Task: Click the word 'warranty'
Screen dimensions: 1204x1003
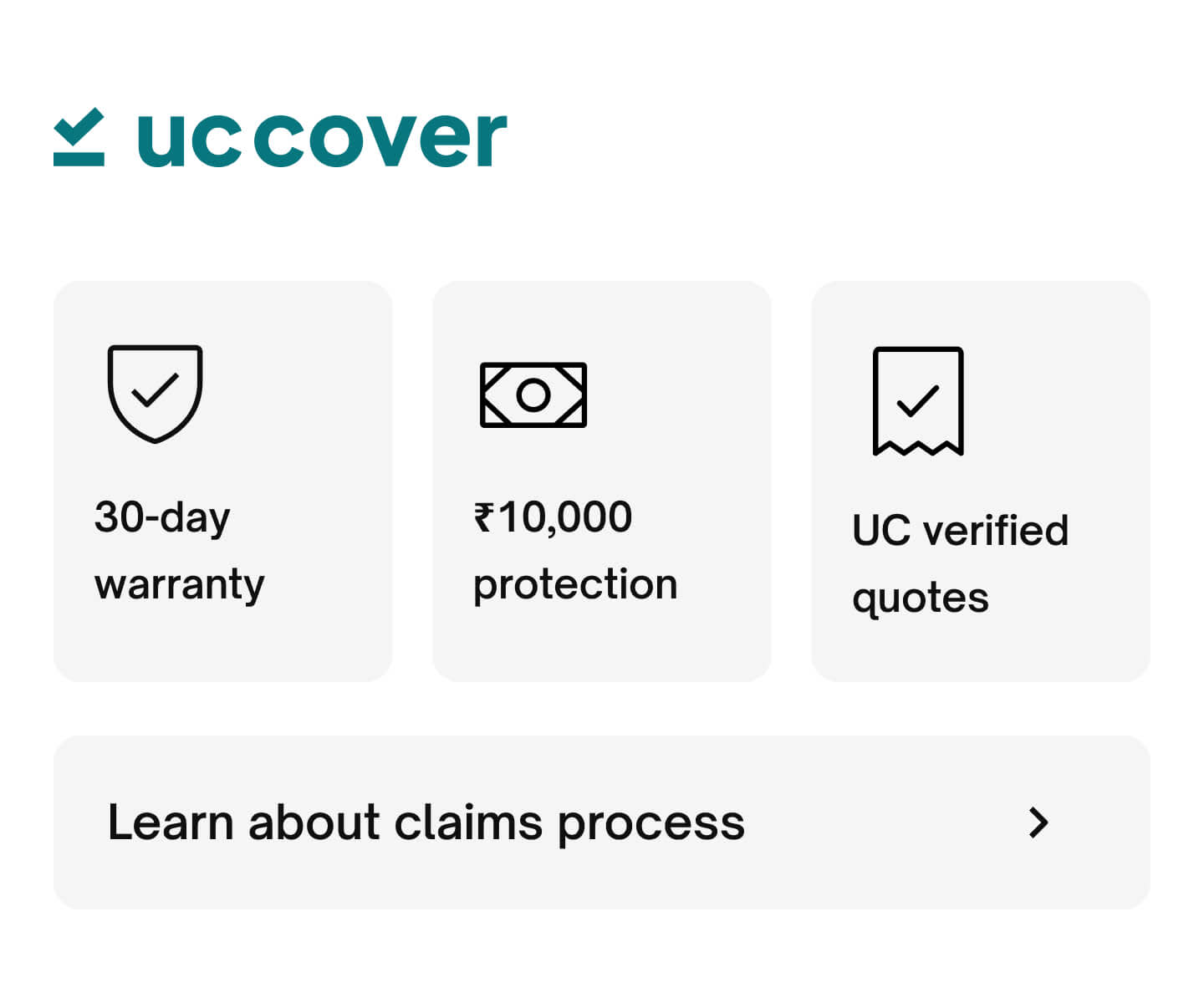Action: [179, 585]
